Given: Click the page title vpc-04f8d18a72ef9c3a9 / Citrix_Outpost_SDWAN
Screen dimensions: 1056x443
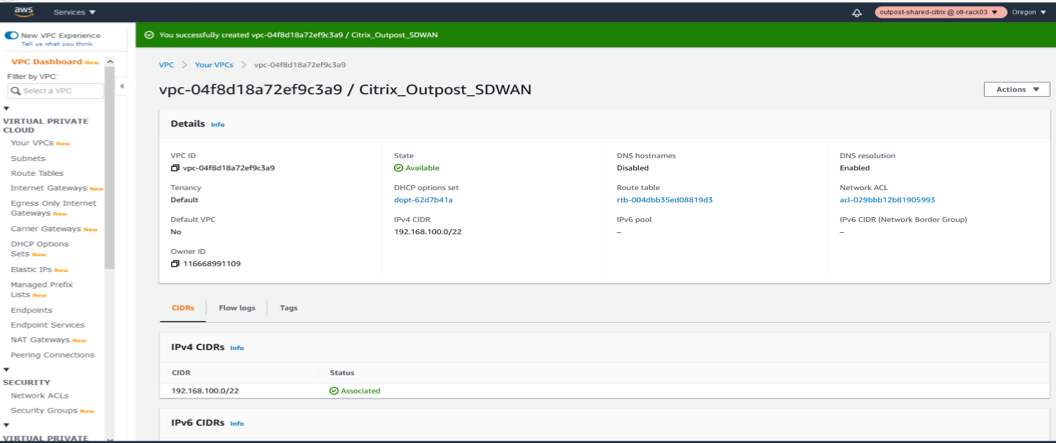Looking at the screenshot, I should point(345,90).
